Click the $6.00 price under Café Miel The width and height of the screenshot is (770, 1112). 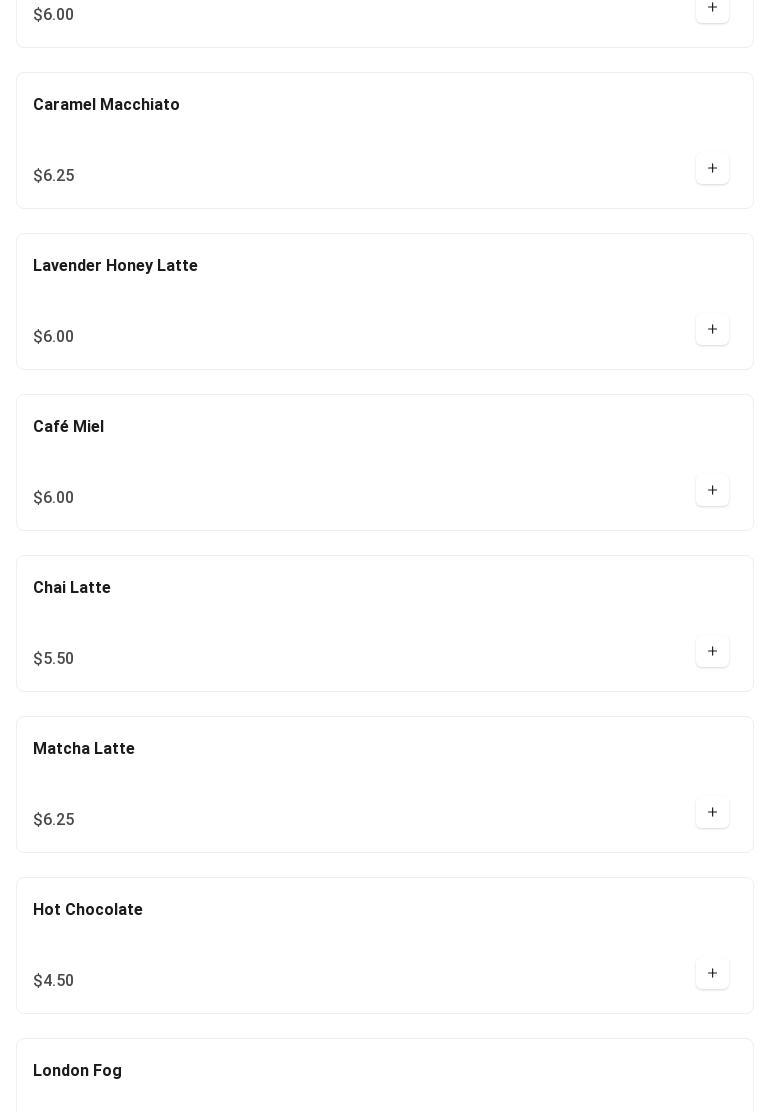tap(53, 497)
